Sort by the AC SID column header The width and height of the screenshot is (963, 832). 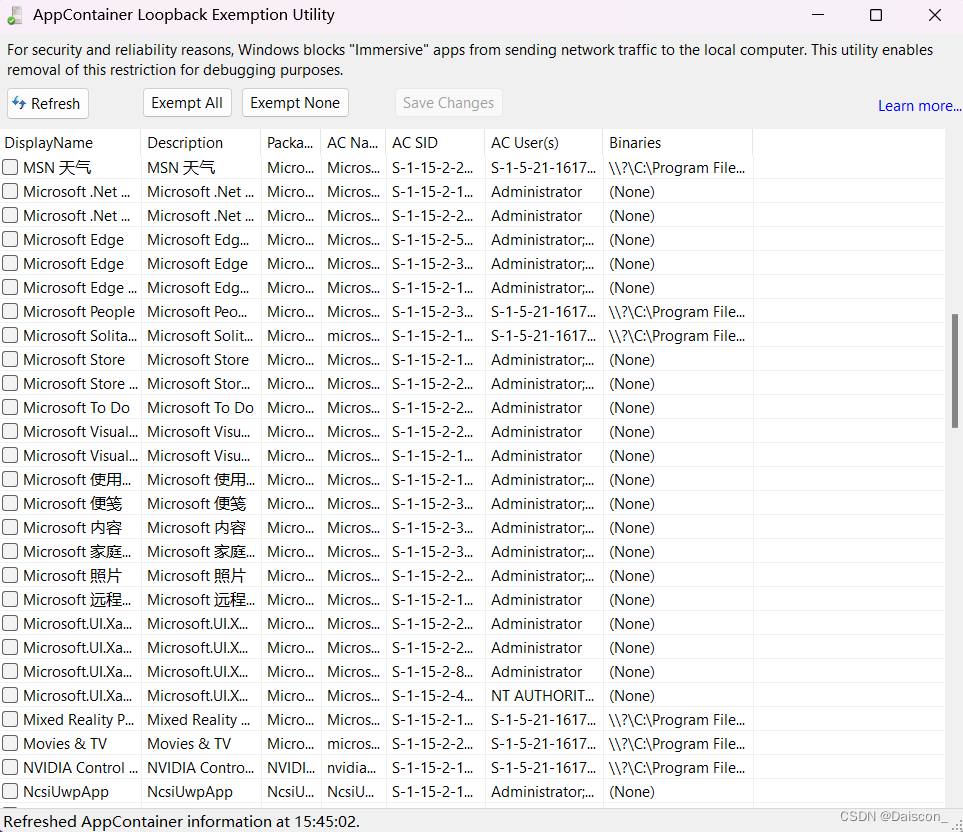coord(435,142)
